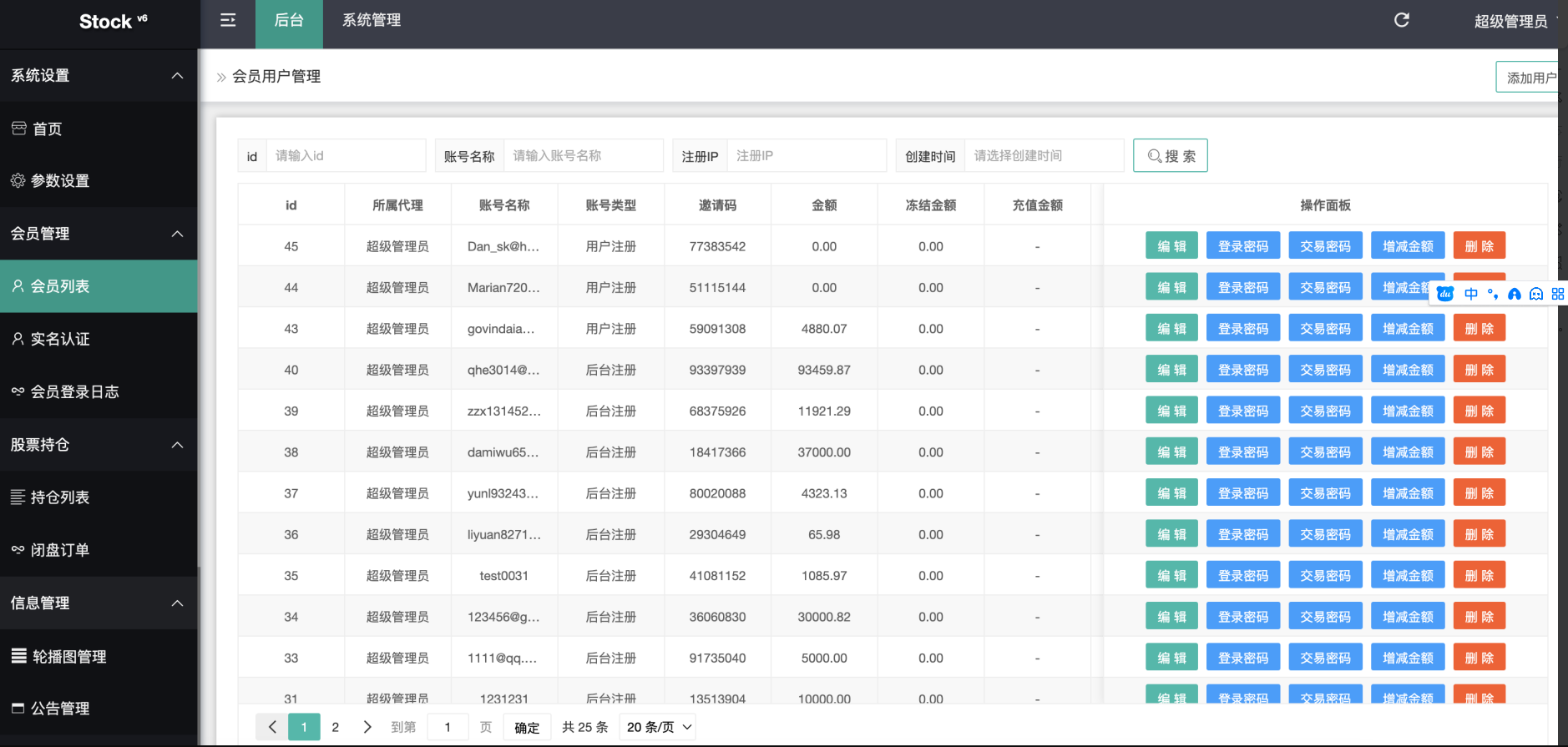
Task: Click the 共 25 条 total count
Action: (x=584, y=727)
